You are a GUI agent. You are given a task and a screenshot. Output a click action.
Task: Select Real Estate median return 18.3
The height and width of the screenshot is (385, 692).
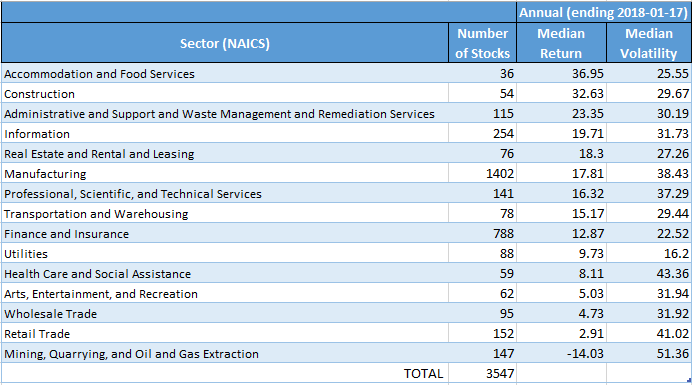(x=561, y=154)
